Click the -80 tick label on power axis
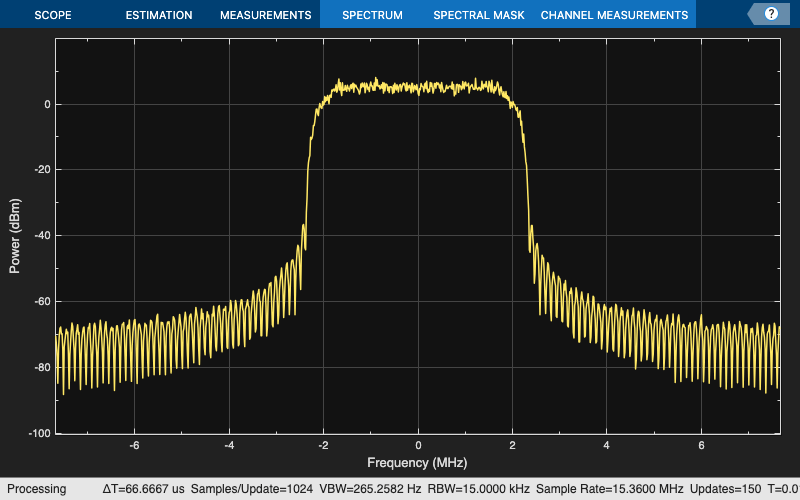This screenshot has height=500, width=800. (x=42, y=367)
